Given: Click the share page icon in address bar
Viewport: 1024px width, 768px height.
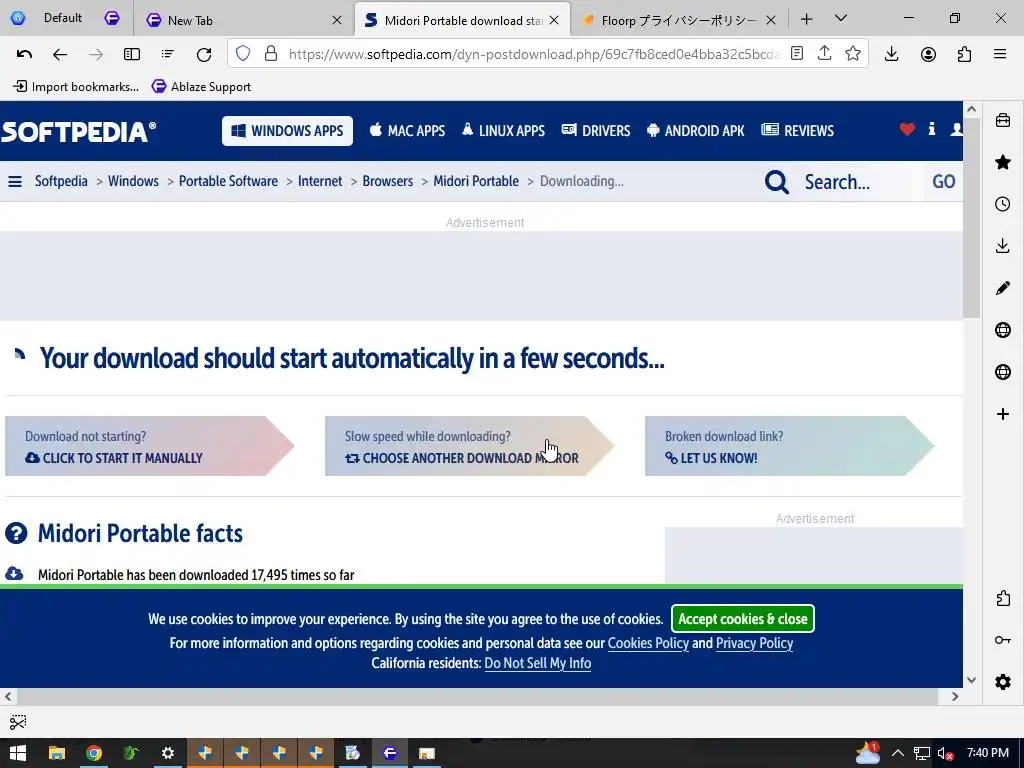Looking at the screenshot, I should click(824, 53).
